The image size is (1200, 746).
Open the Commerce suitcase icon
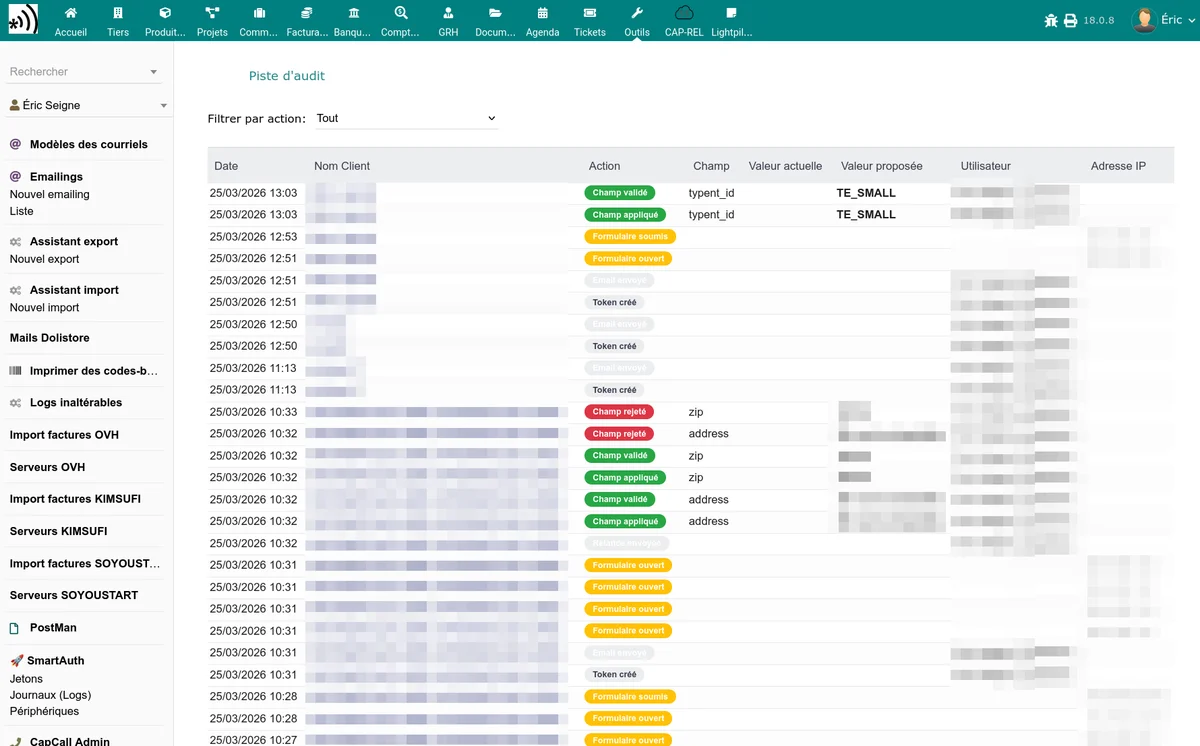(x=259, y=13)
